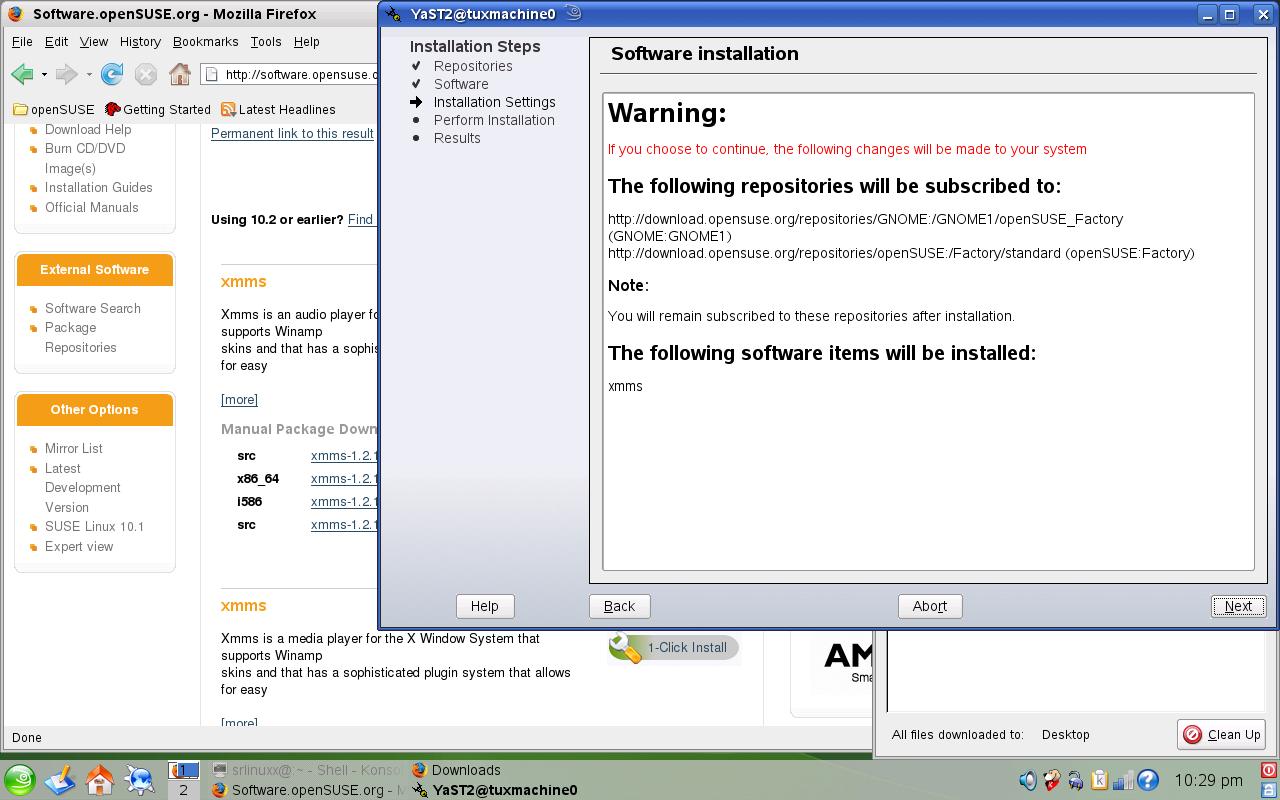
Task: Open the Getting Started bookmark
Action: click(x=158, y=109)
